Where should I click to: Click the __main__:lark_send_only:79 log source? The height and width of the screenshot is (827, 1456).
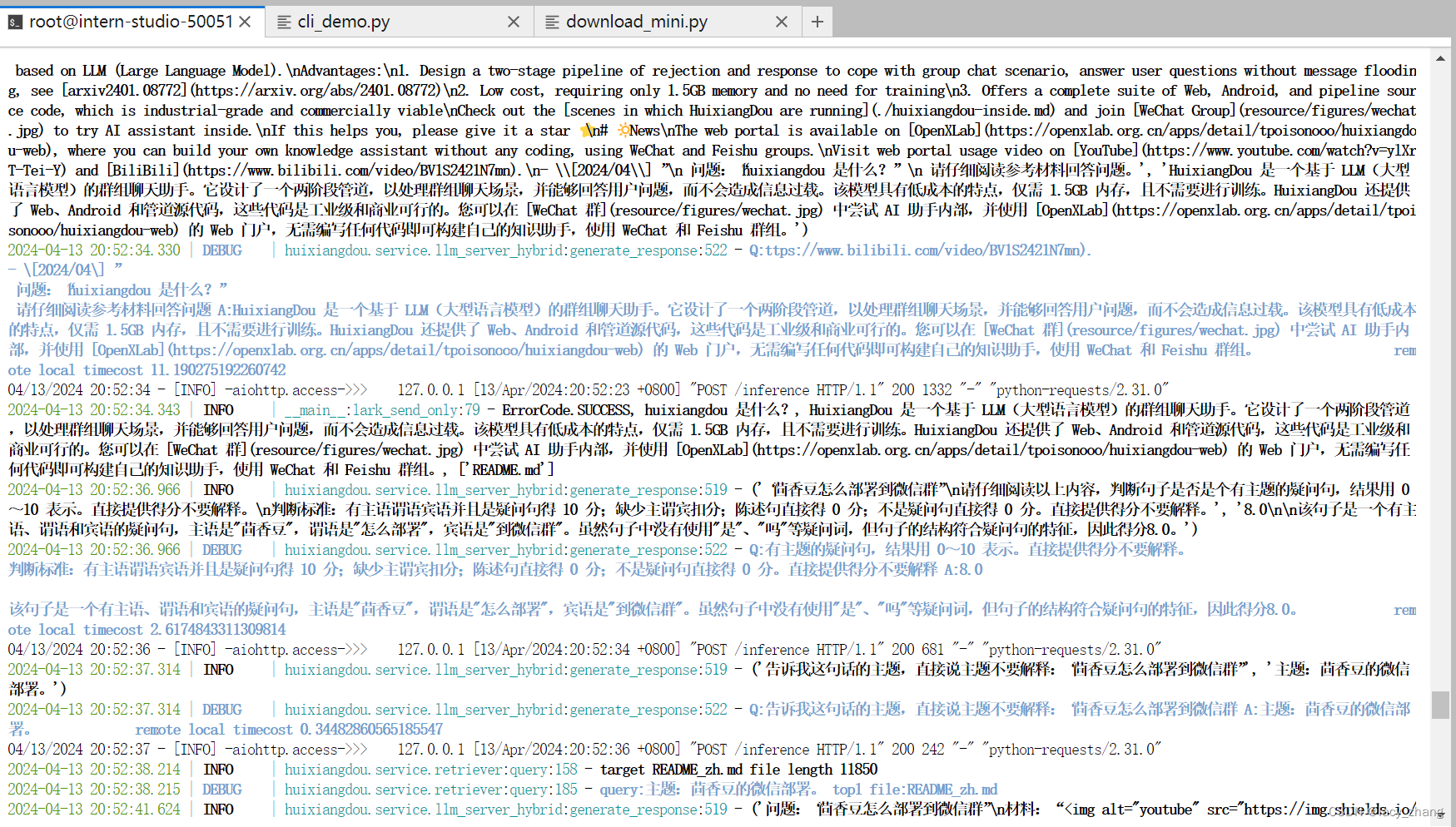coord(382,410)
